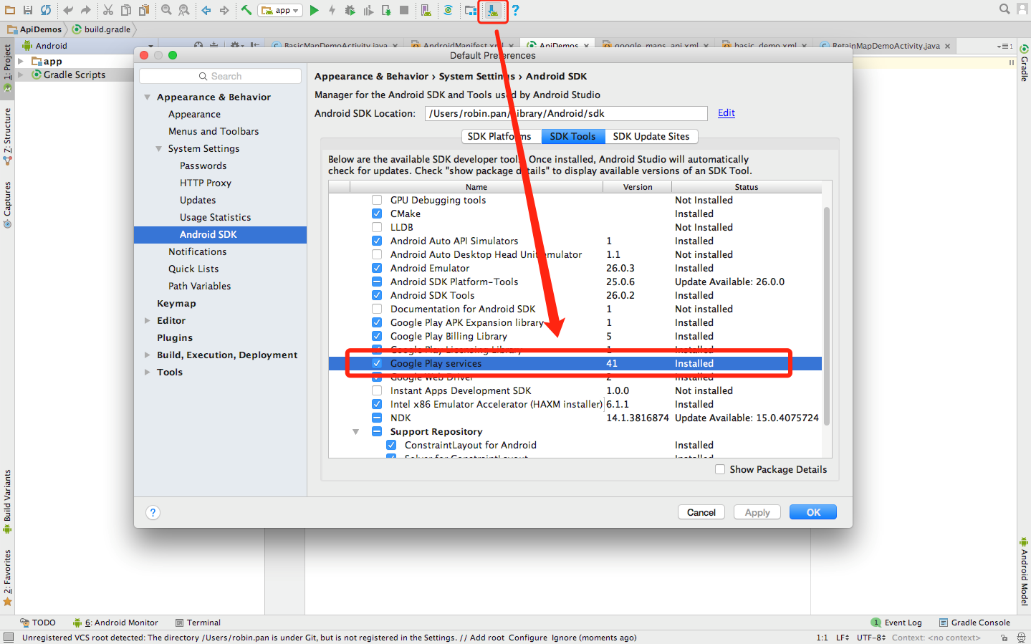Expand the Editor settings section
The height and width of the screenshot is (644, 1031).
pyautogui.click(x=147, y=320)
